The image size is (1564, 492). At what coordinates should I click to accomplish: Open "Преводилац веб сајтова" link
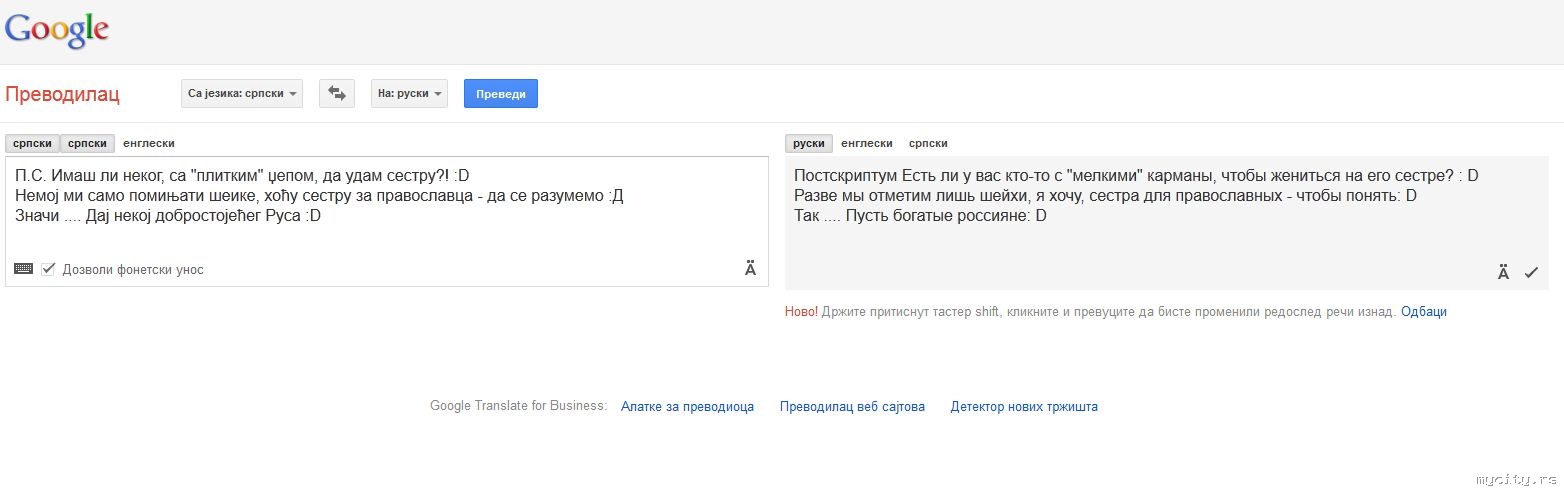coord(852,407)
